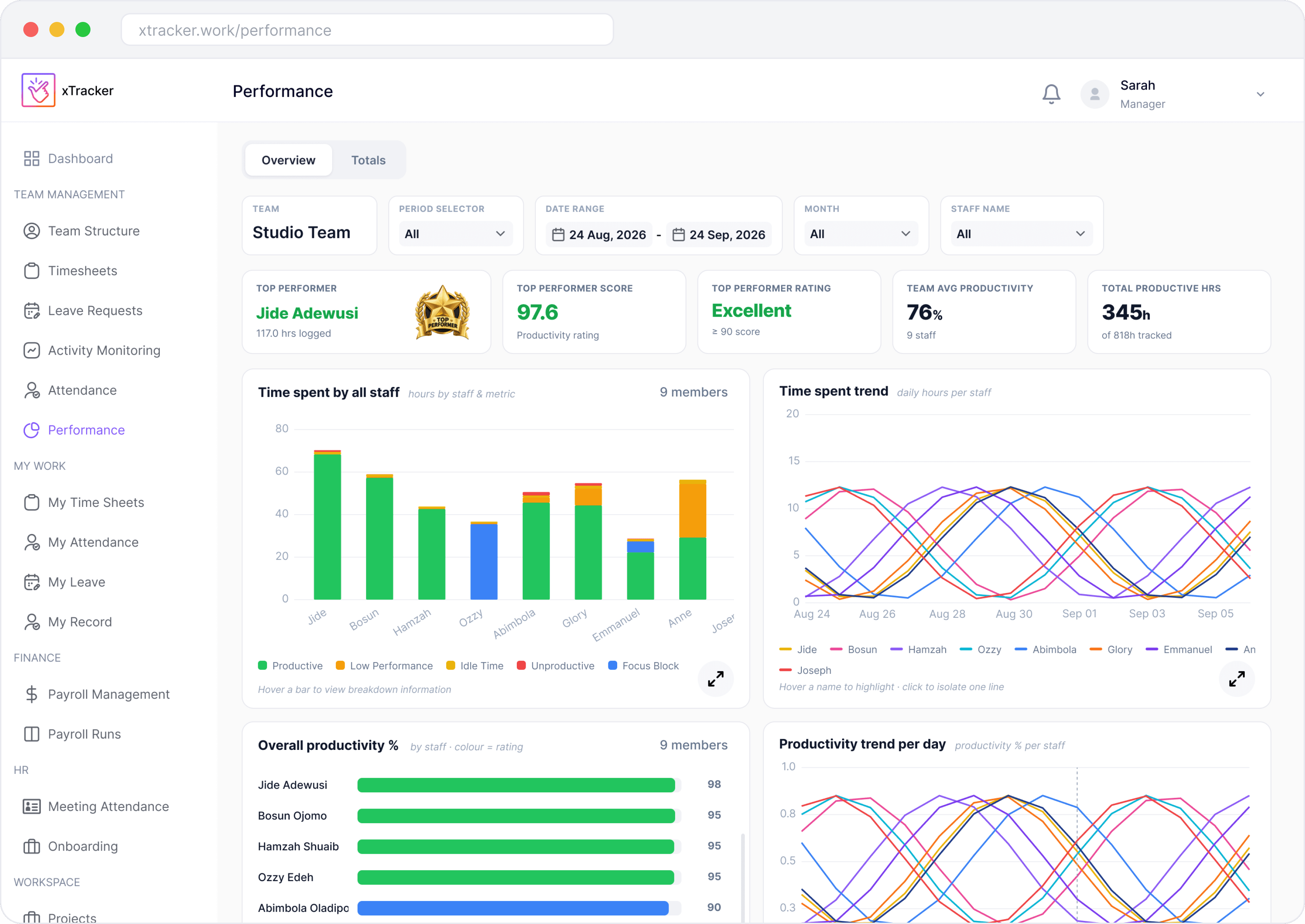The image size is (1305, 924).
Task: Click the browser address bar
Action: [367, 29]
